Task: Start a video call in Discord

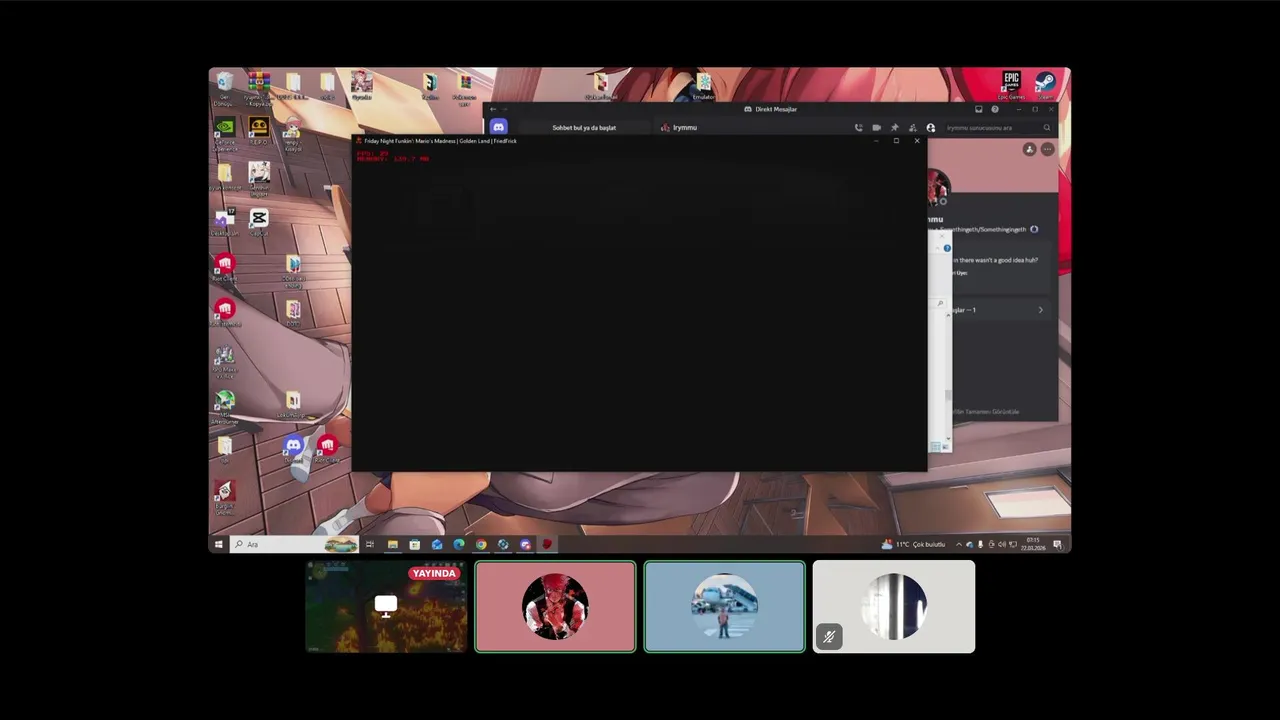Action: point(876,128)
